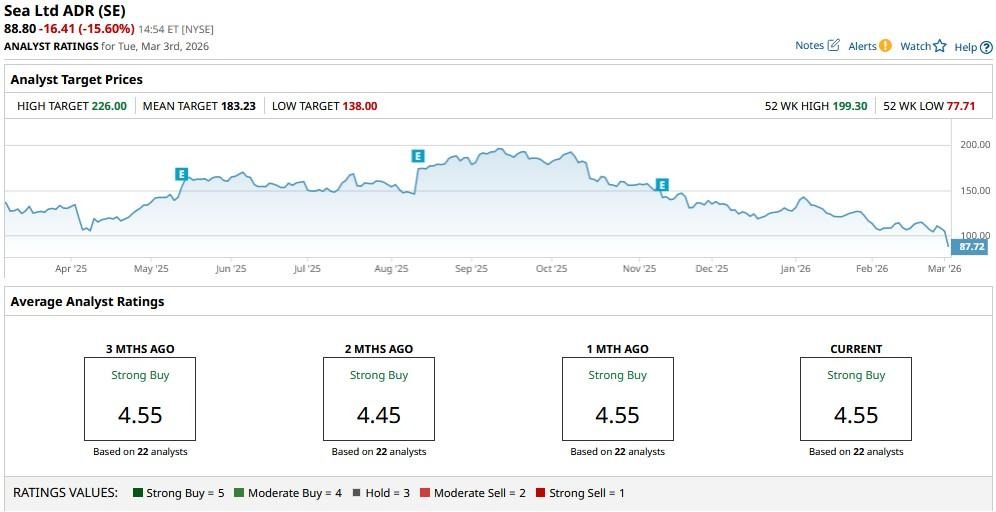The width and height of the screenshot is (996, 512).
Task: Open the Help link
Action: pyautogui.click(x=966, y=47)
